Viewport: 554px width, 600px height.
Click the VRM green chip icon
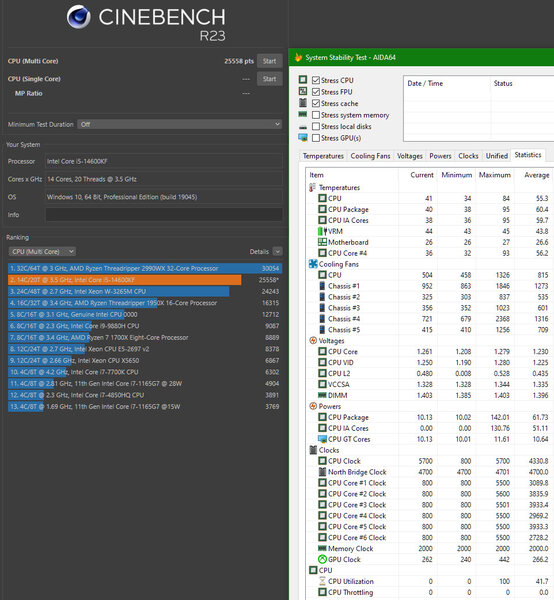point(322,231)
